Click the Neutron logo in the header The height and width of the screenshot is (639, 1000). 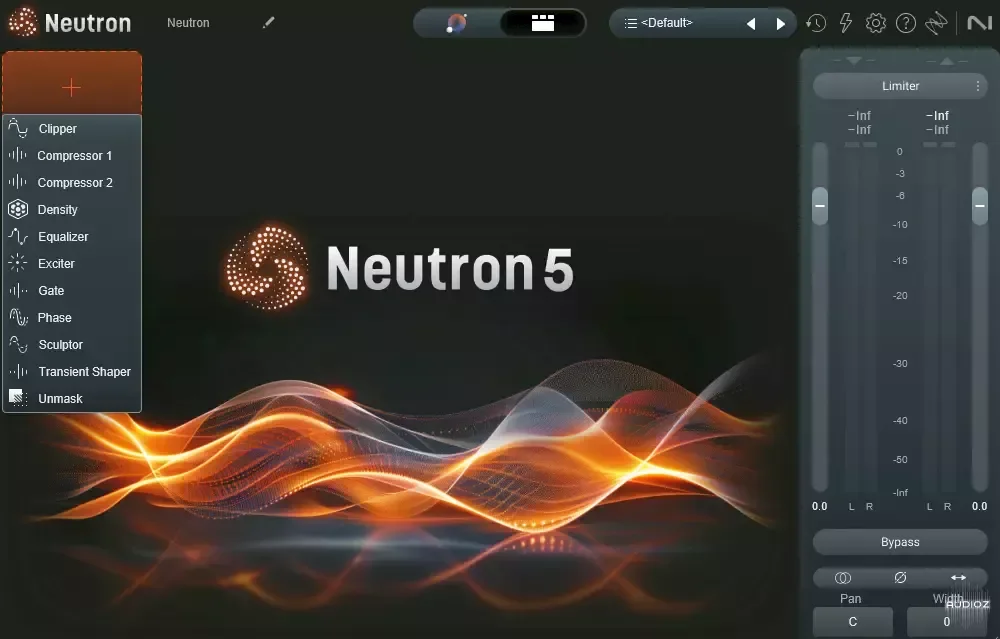click(70, 23)
